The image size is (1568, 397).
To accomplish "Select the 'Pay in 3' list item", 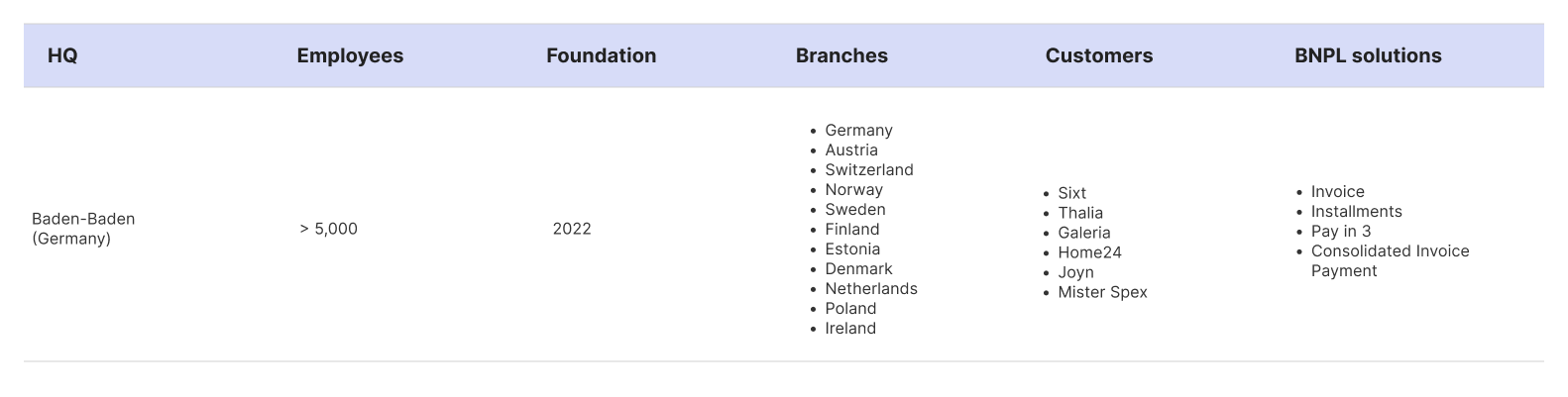I will click(1341, 232).
